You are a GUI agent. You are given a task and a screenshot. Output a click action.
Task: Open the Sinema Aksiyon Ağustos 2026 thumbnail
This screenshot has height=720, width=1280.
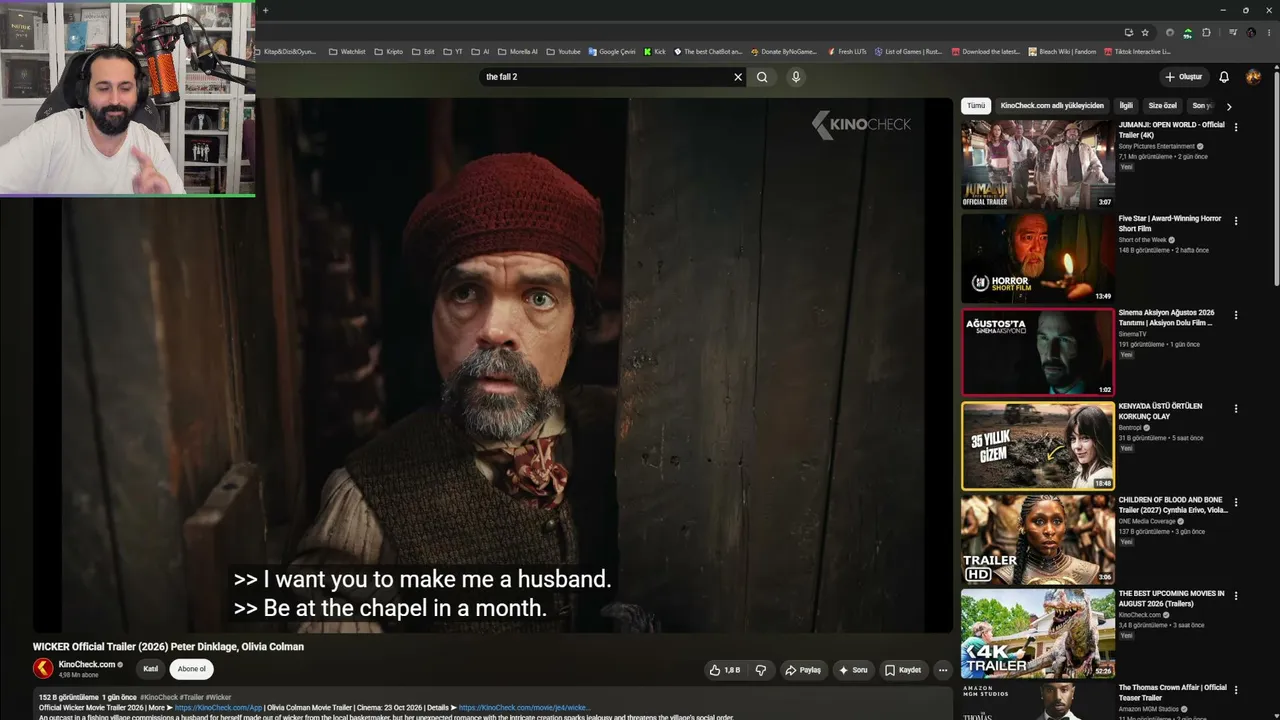[1038, 352]
